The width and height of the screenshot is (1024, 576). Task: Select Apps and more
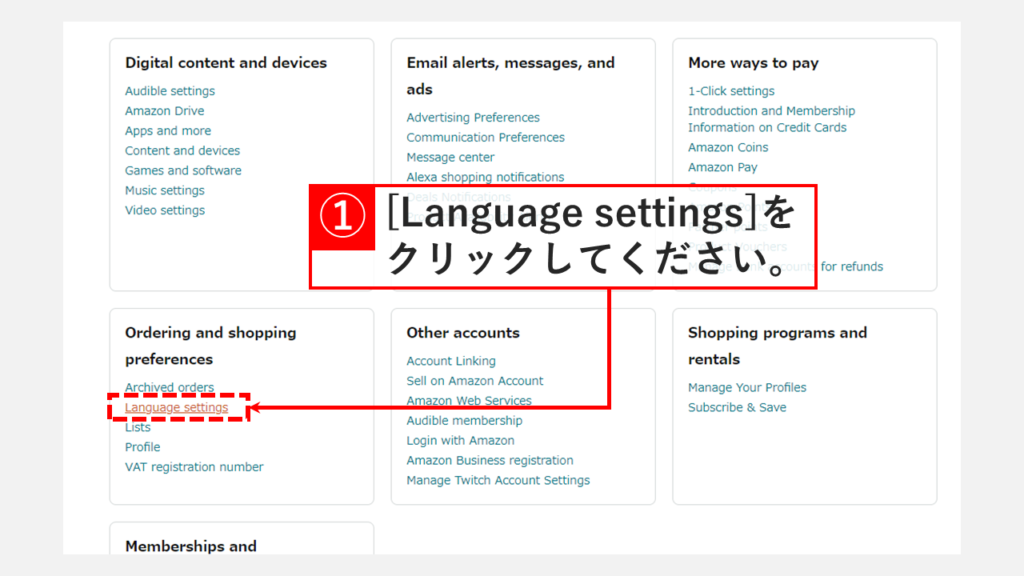(167, 130)
